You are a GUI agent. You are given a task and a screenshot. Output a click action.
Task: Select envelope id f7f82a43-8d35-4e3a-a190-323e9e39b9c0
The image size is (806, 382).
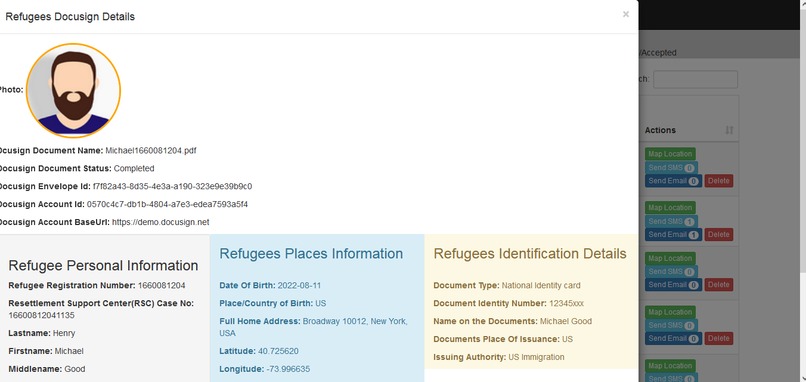[x=172, y=186]
